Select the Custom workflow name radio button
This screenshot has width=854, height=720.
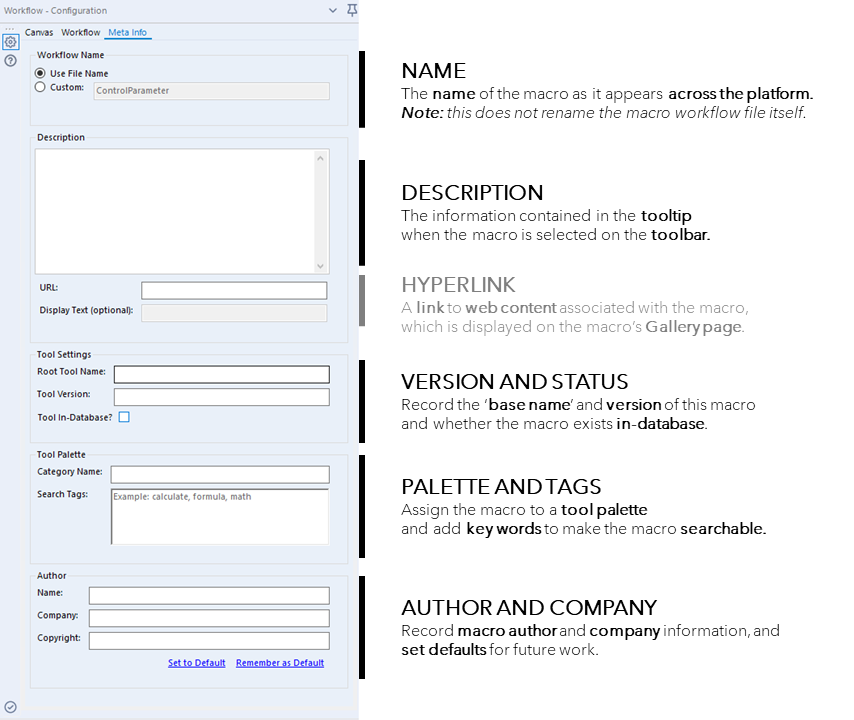(x=40, y=87)
